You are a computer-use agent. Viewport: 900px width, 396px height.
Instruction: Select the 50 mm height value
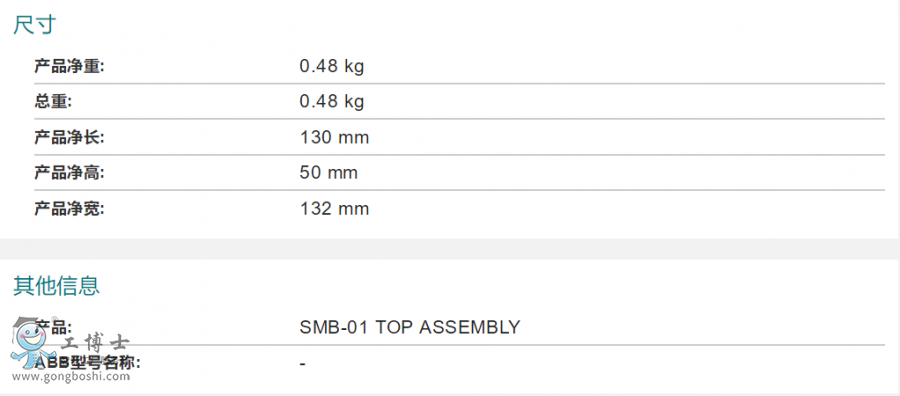click(x=328, y=173)
